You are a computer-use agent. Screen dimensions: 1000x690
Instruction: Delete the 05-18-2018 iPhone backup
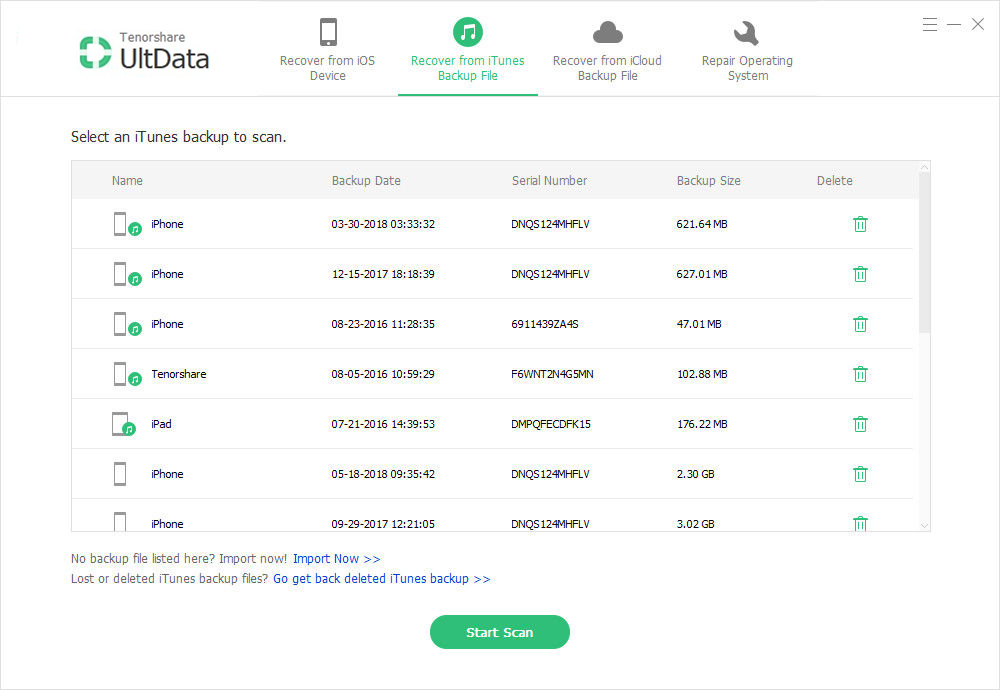[x=860, y=474]
